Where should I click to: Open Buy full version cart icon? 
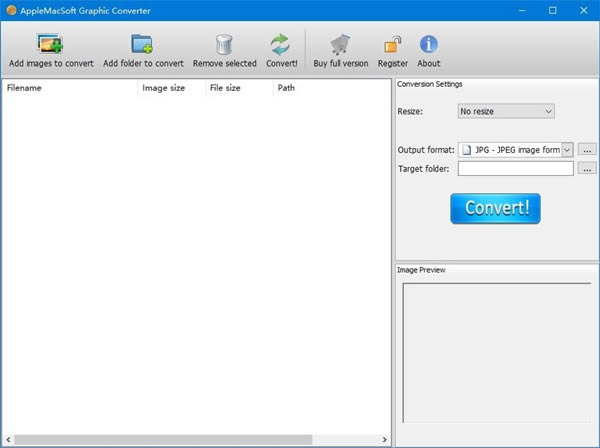(340, 44)
